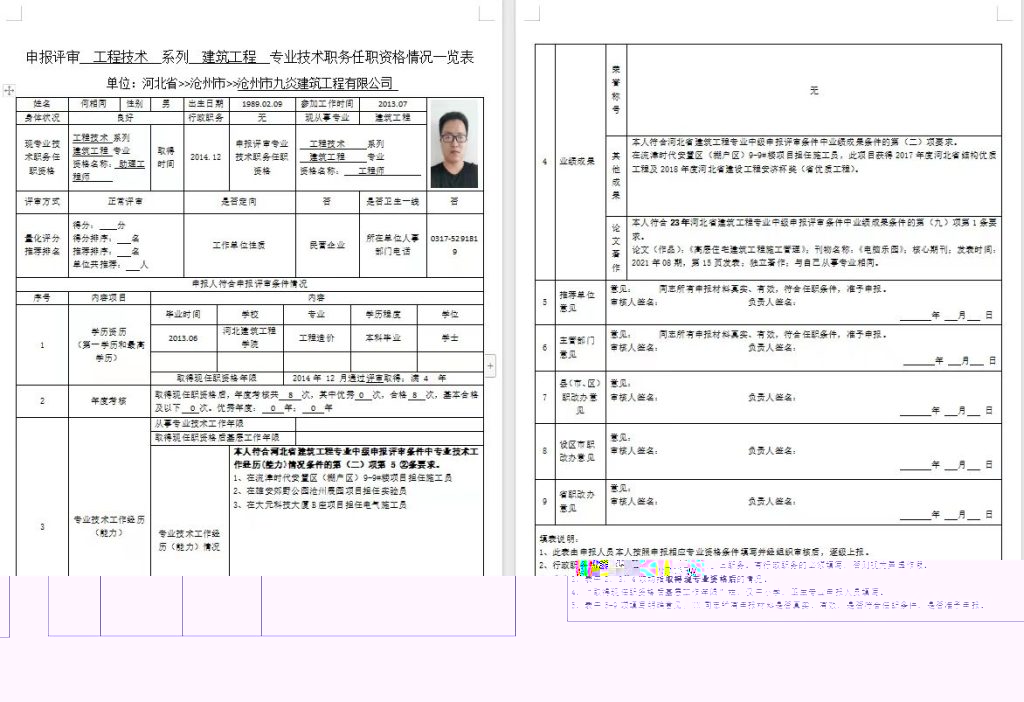Click the 量化评分推荐排名 label cell
The image size is (1024, 702).
[x=42, y=245]
